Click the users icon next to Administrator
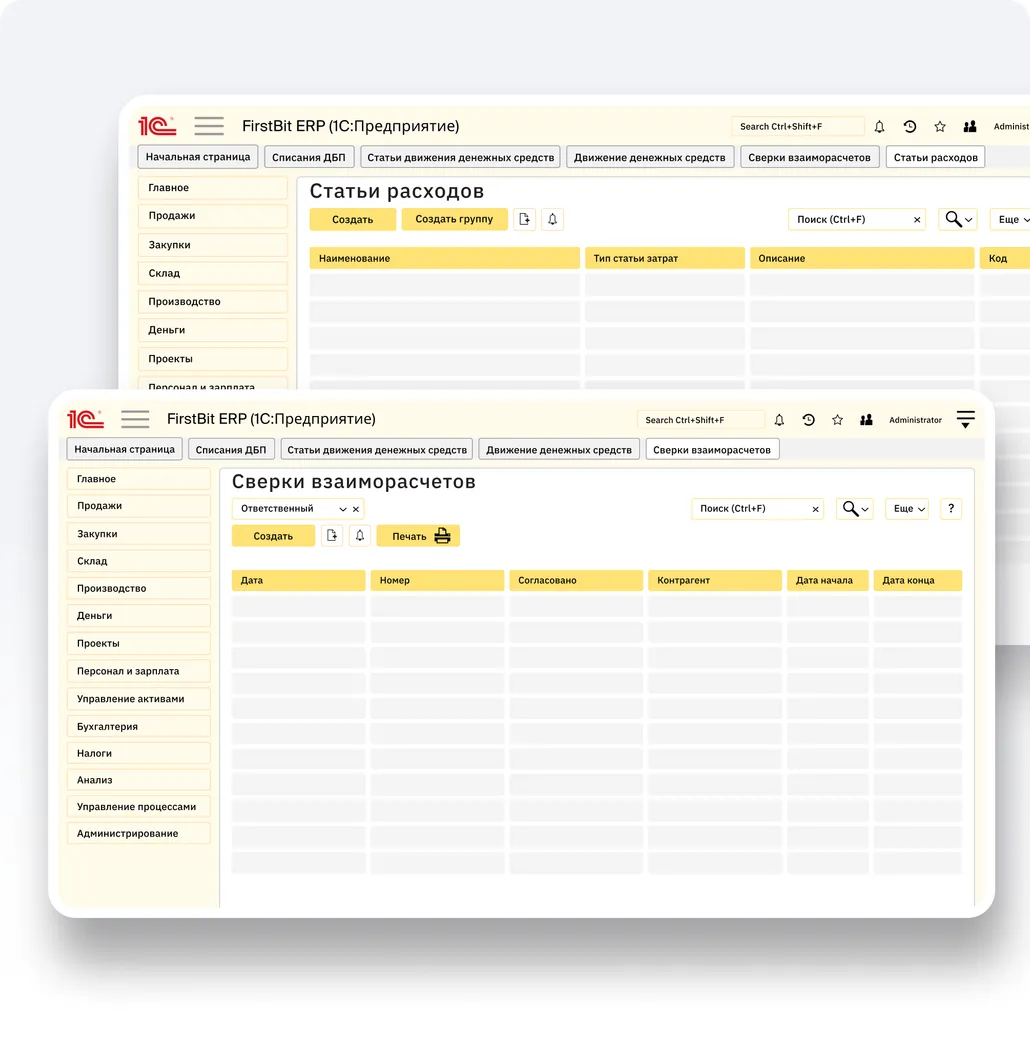 867,420
